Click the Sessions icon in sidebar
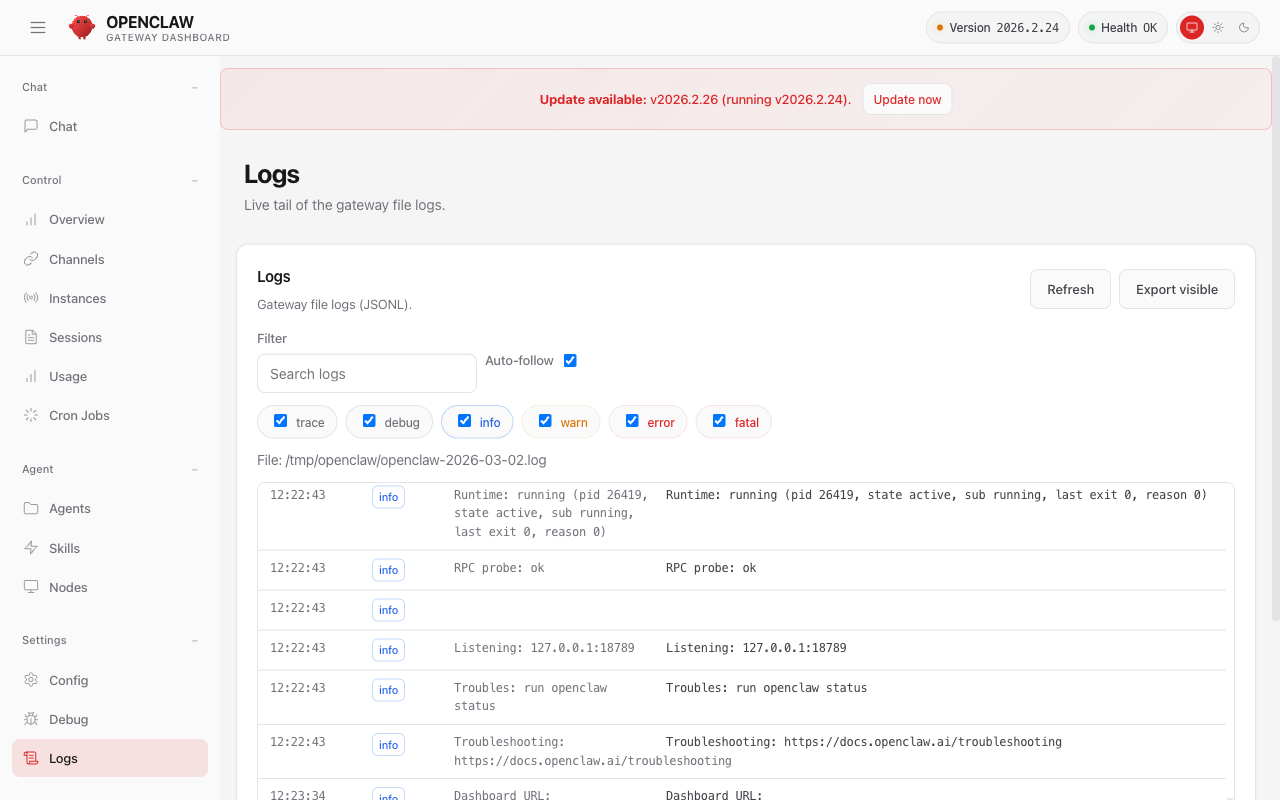This screenshot has height=800, width=1280. point(31,337)
